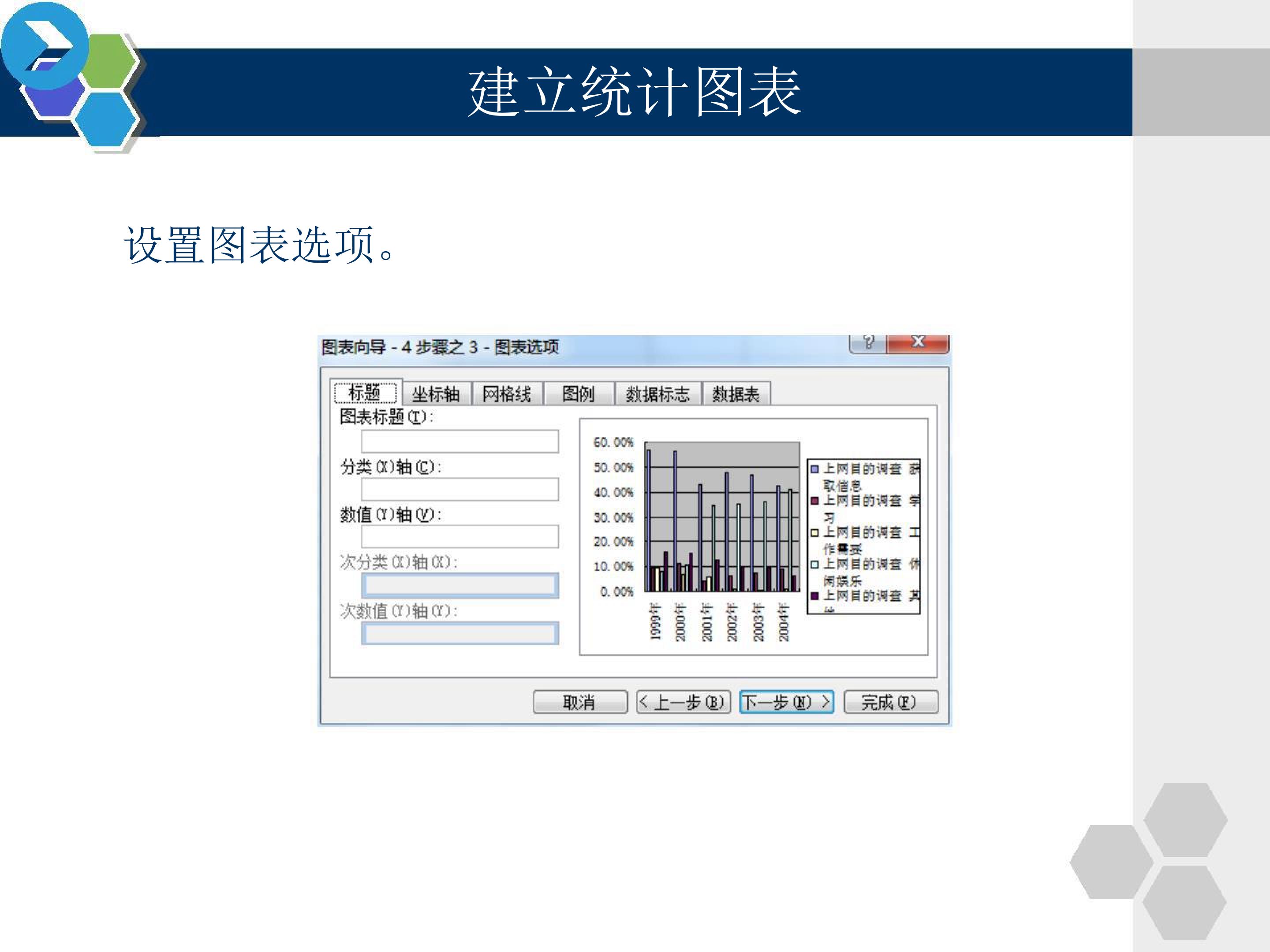Close the 图表向导 dialog

[918, 343]
